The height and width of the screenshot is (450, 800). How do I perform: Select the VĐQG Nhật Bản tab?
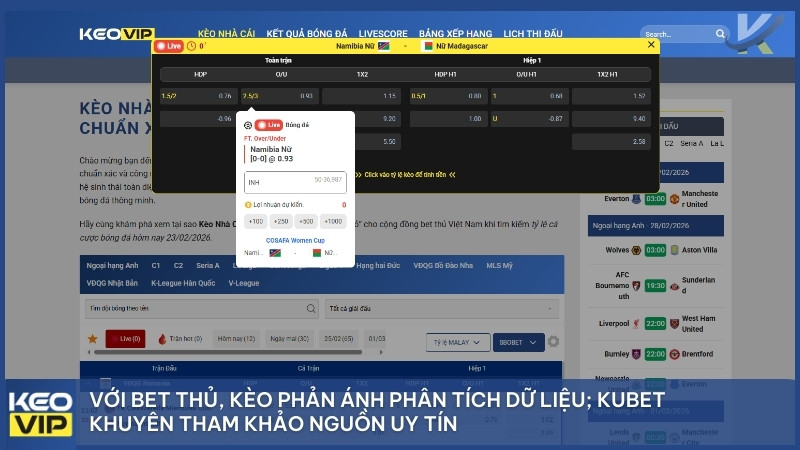(x=112, y=283)
